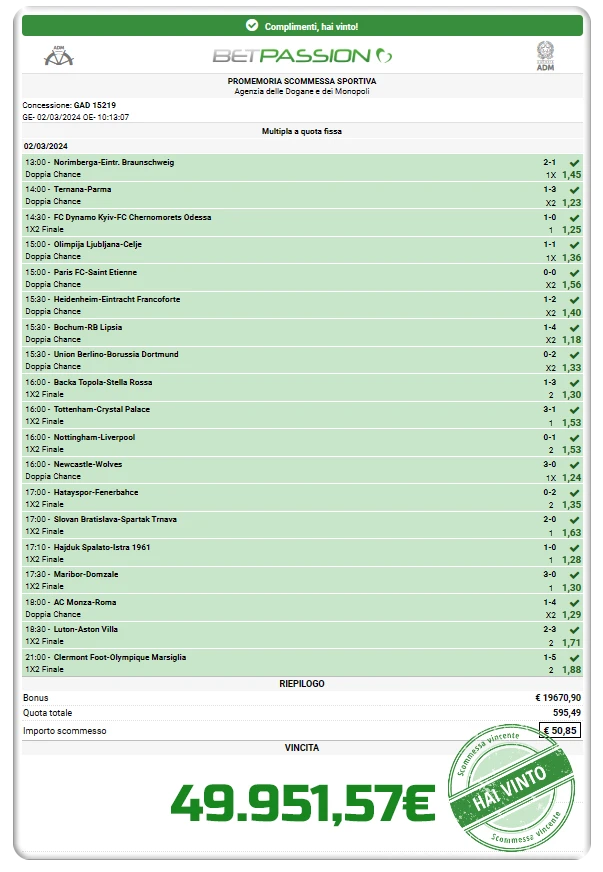The height and width of the screenshot is (872, 603).
Task: Click the FC Dynamo Kyiv-FC Chernomorets Odessa match name
Action: pos(132,217)
